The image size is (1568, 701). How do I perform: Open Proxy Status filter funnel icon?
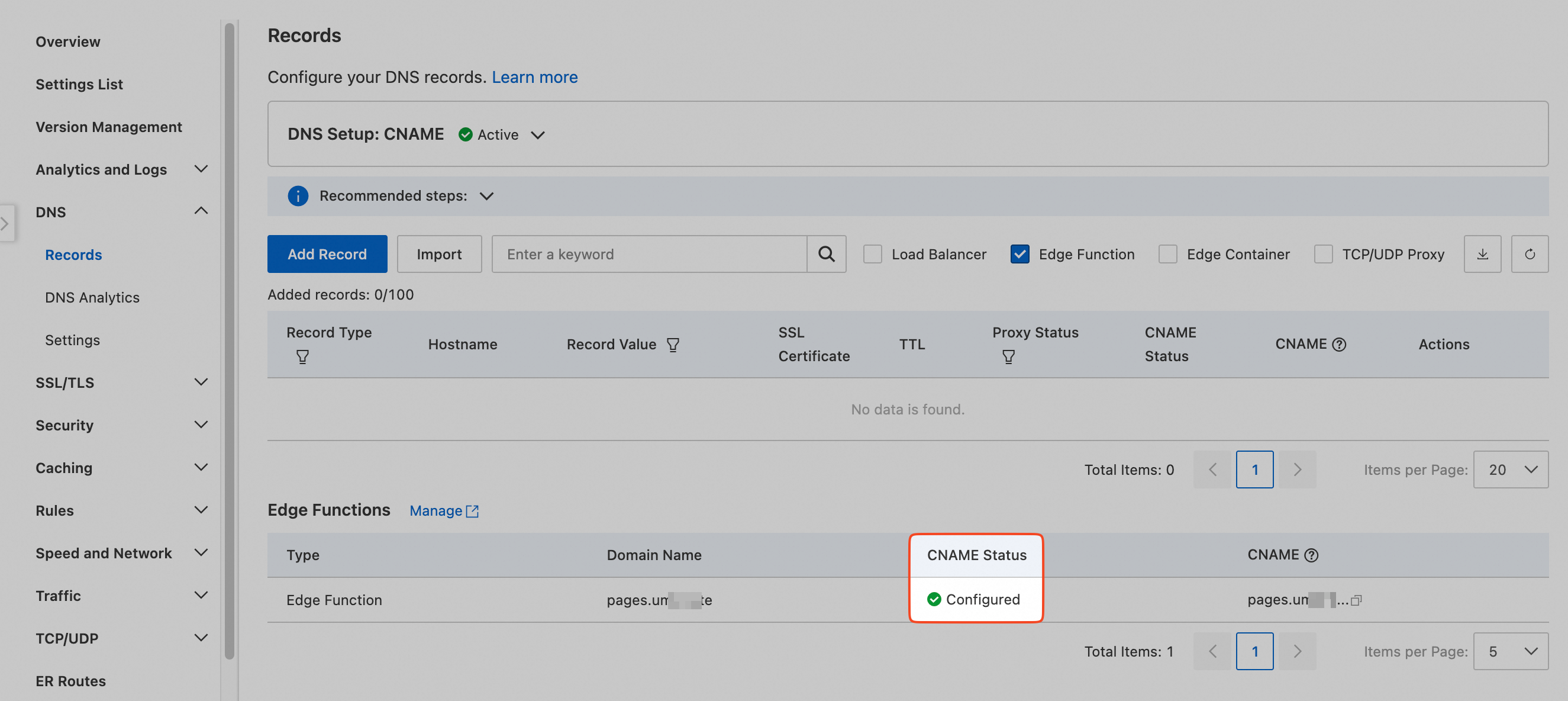1008,357
